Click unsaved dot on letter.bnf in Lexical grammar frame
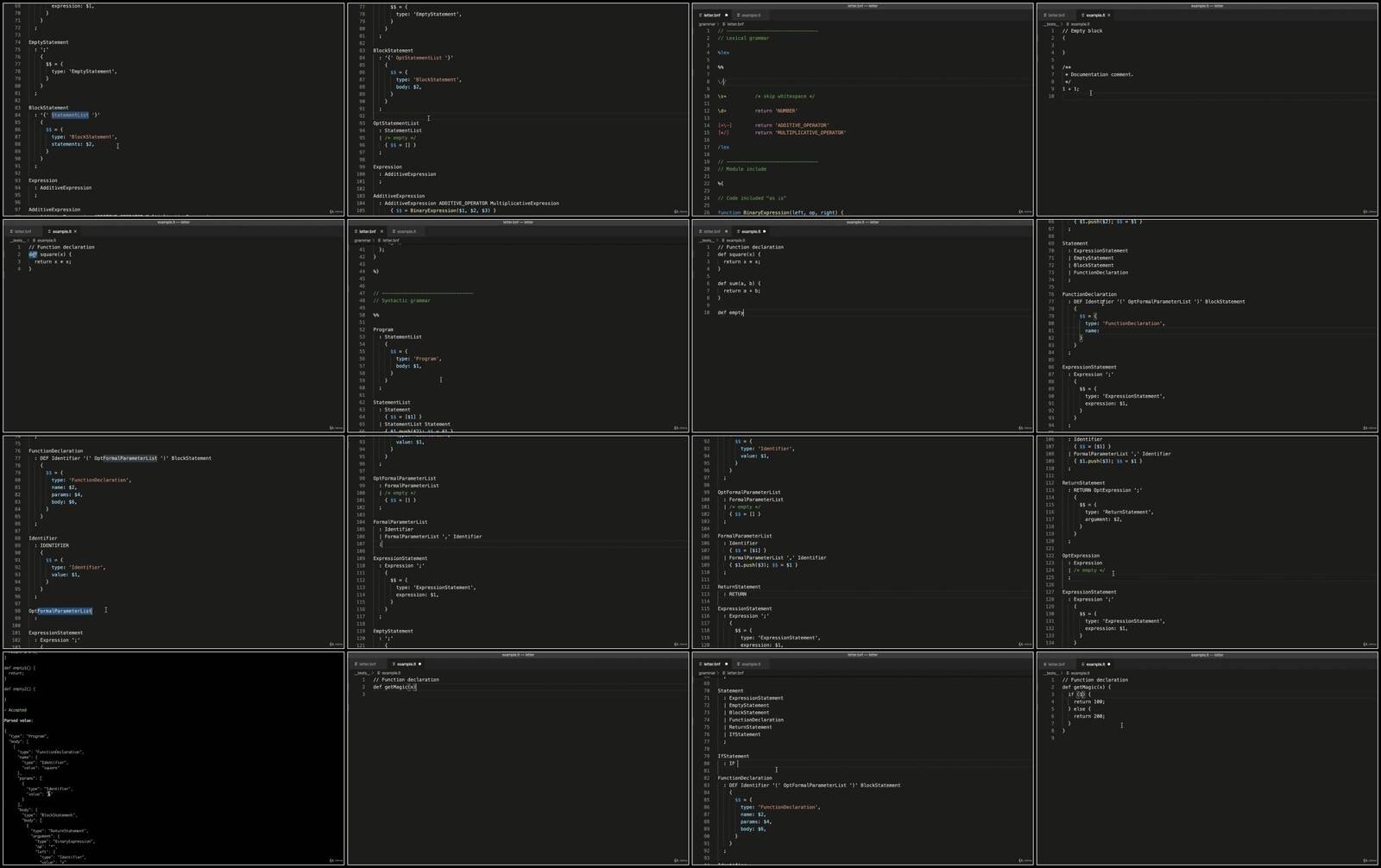The height and width of the screenshot is (868, 1381). click(x=726, y=15)
